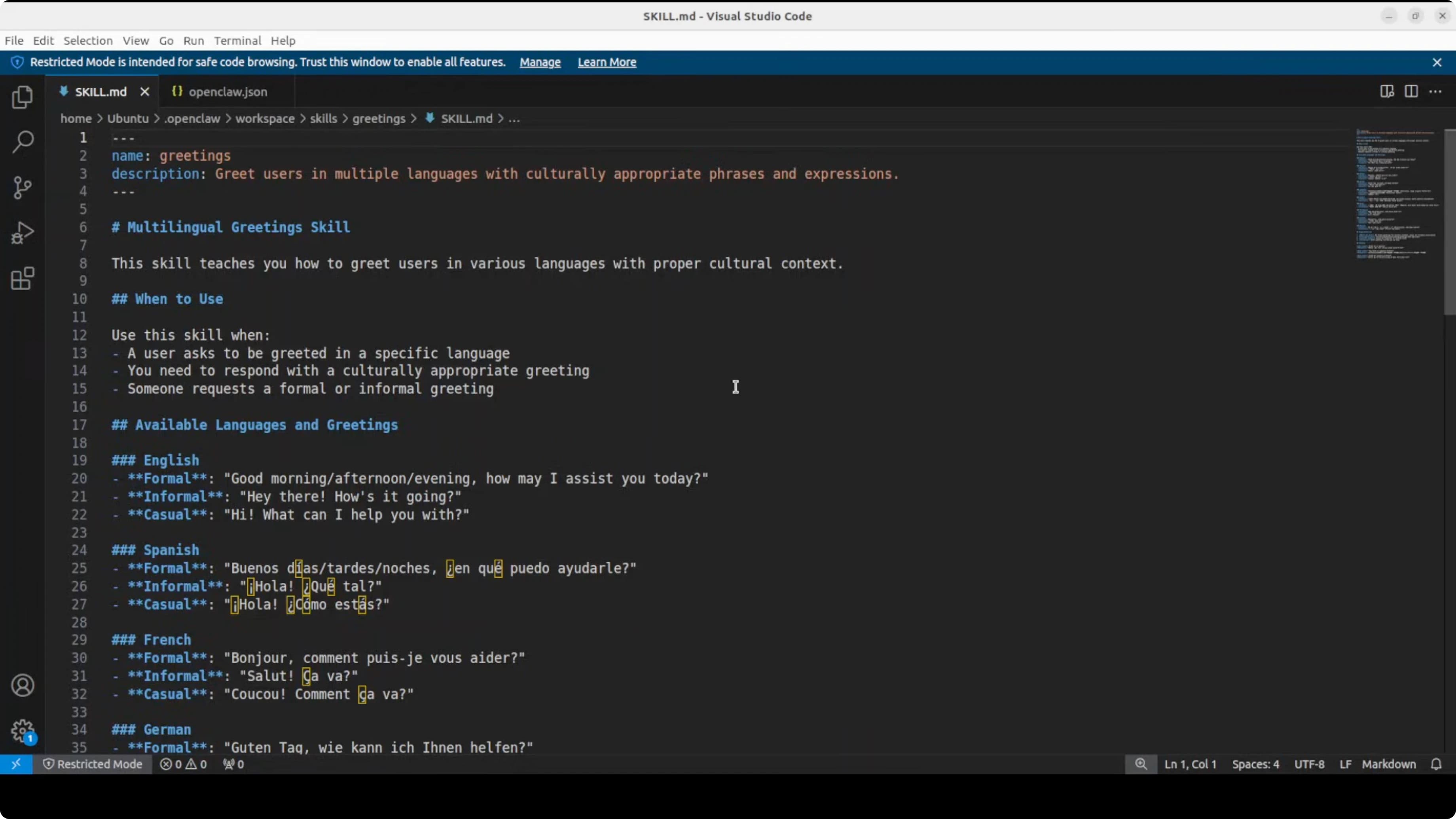The height and width of the screenshot is (819, 1456).
Task: Switch to the openclaw.json tab
Action: (x=226, y=91)
